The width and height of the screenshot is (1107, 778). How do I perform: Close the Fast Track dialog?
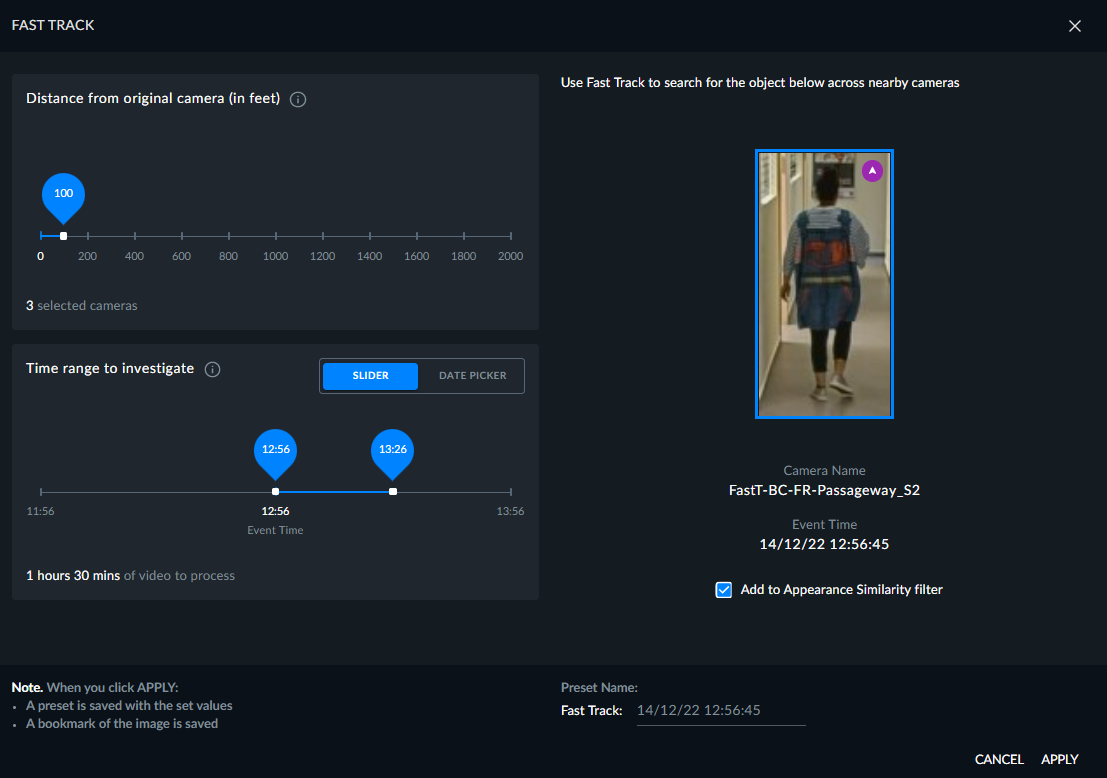point(1075,26)
